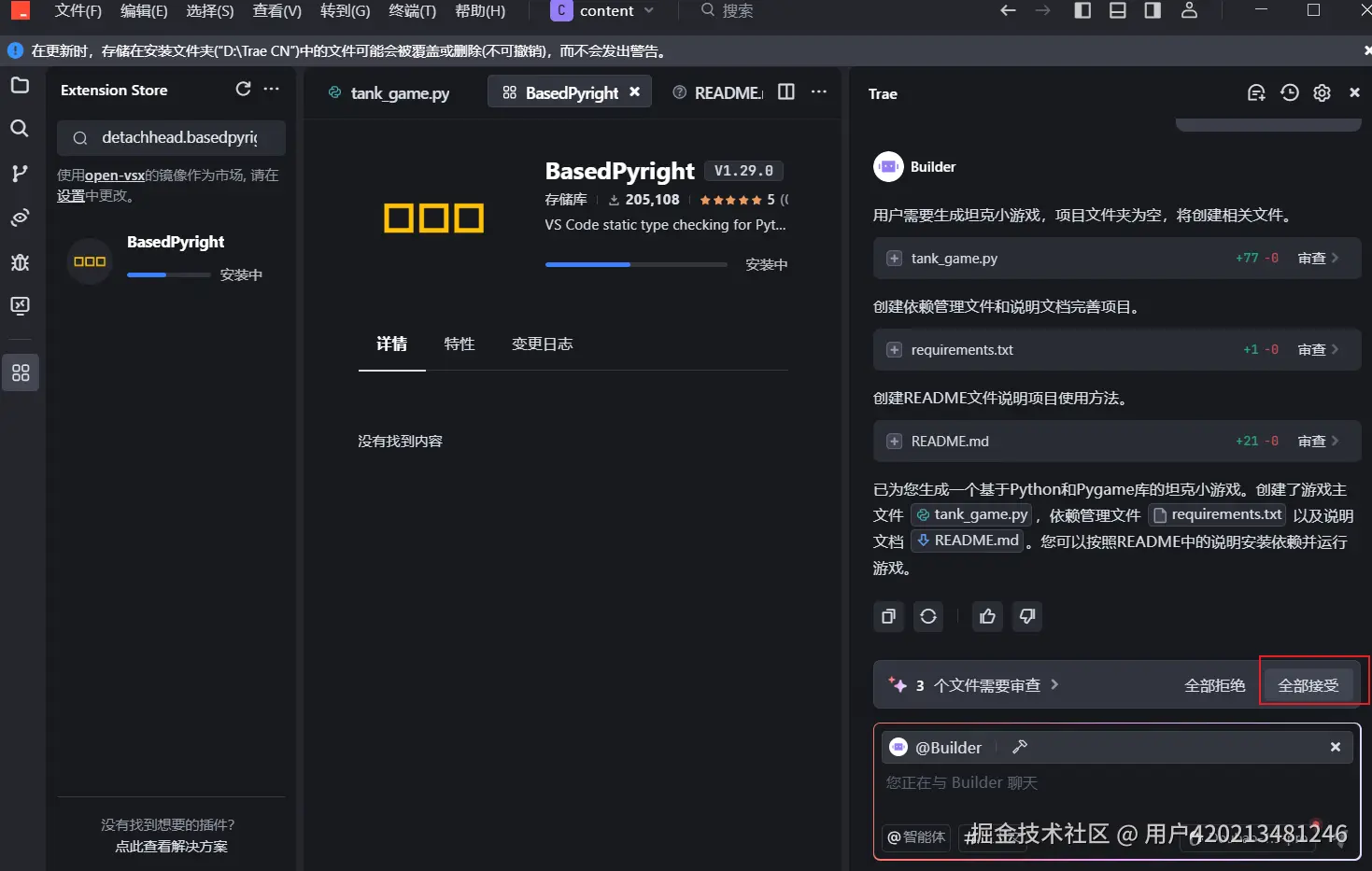This screenshot has width=1372, height=871.
Task: Click 全部接受 to accept all changes
Action: click(1308, 685)
